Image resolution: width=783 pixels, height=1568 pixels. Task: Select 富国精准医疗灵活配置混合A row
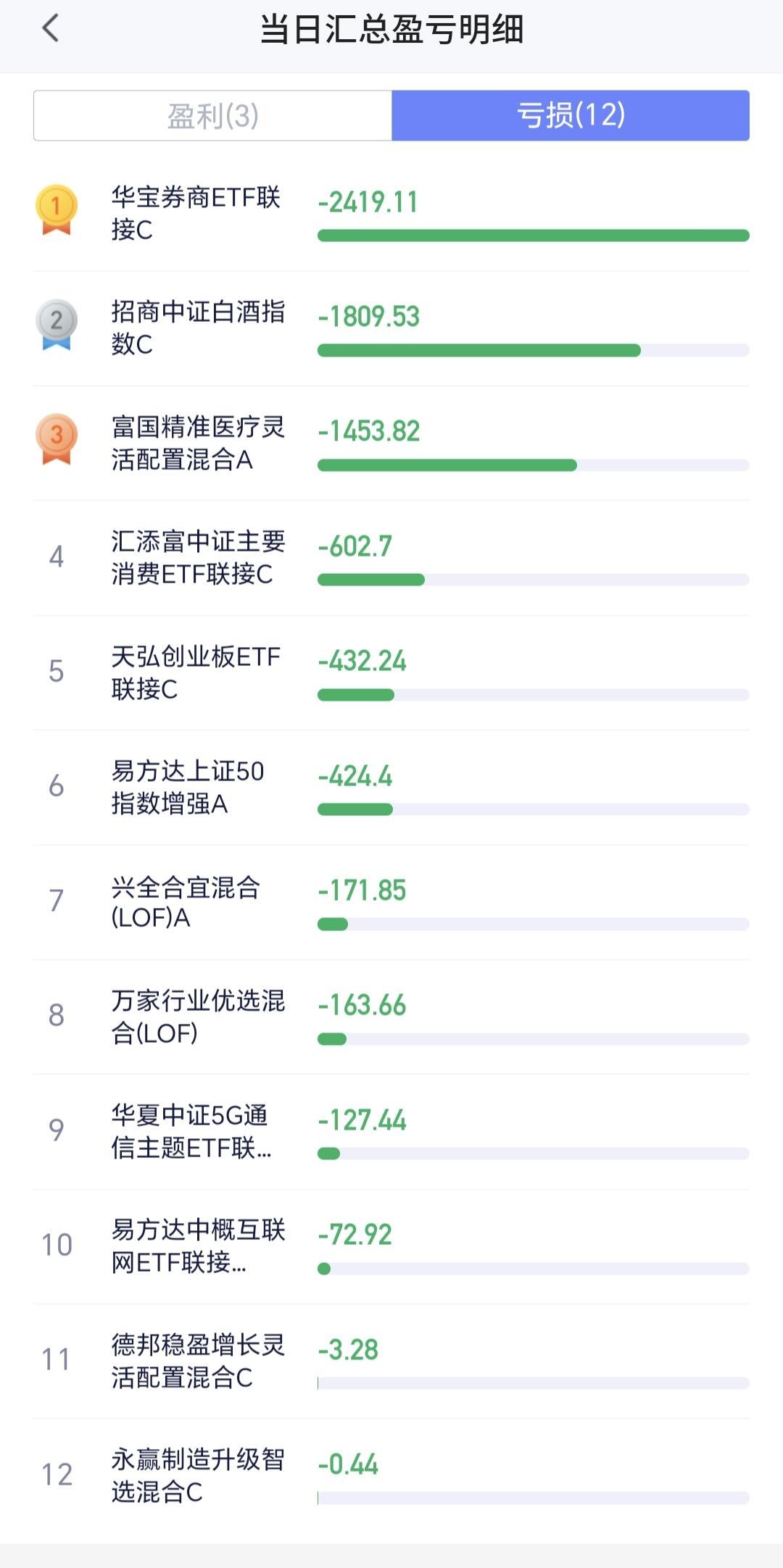(x=197, y=443)
